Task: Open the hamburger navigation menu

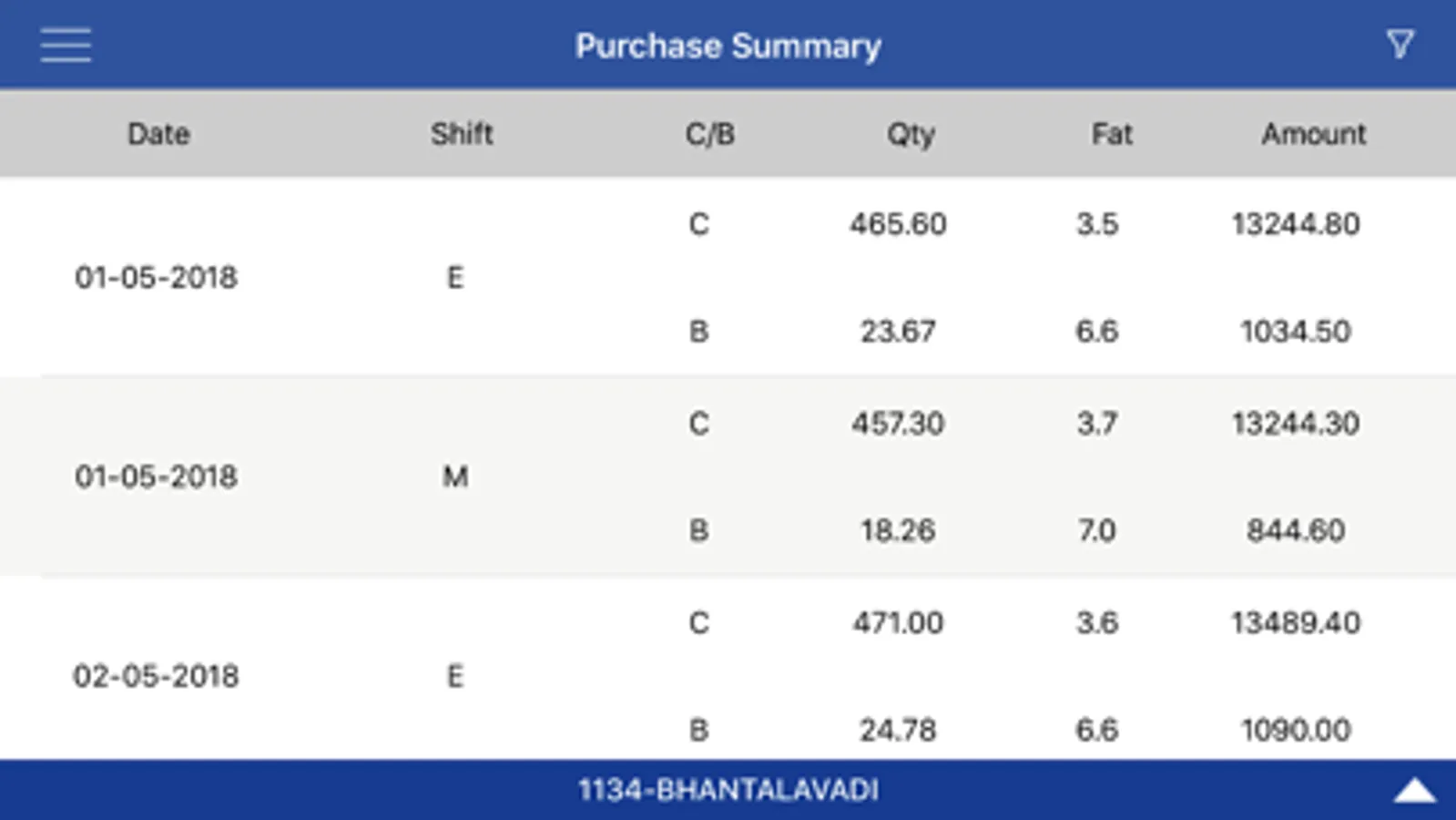Action: (66, 45)
